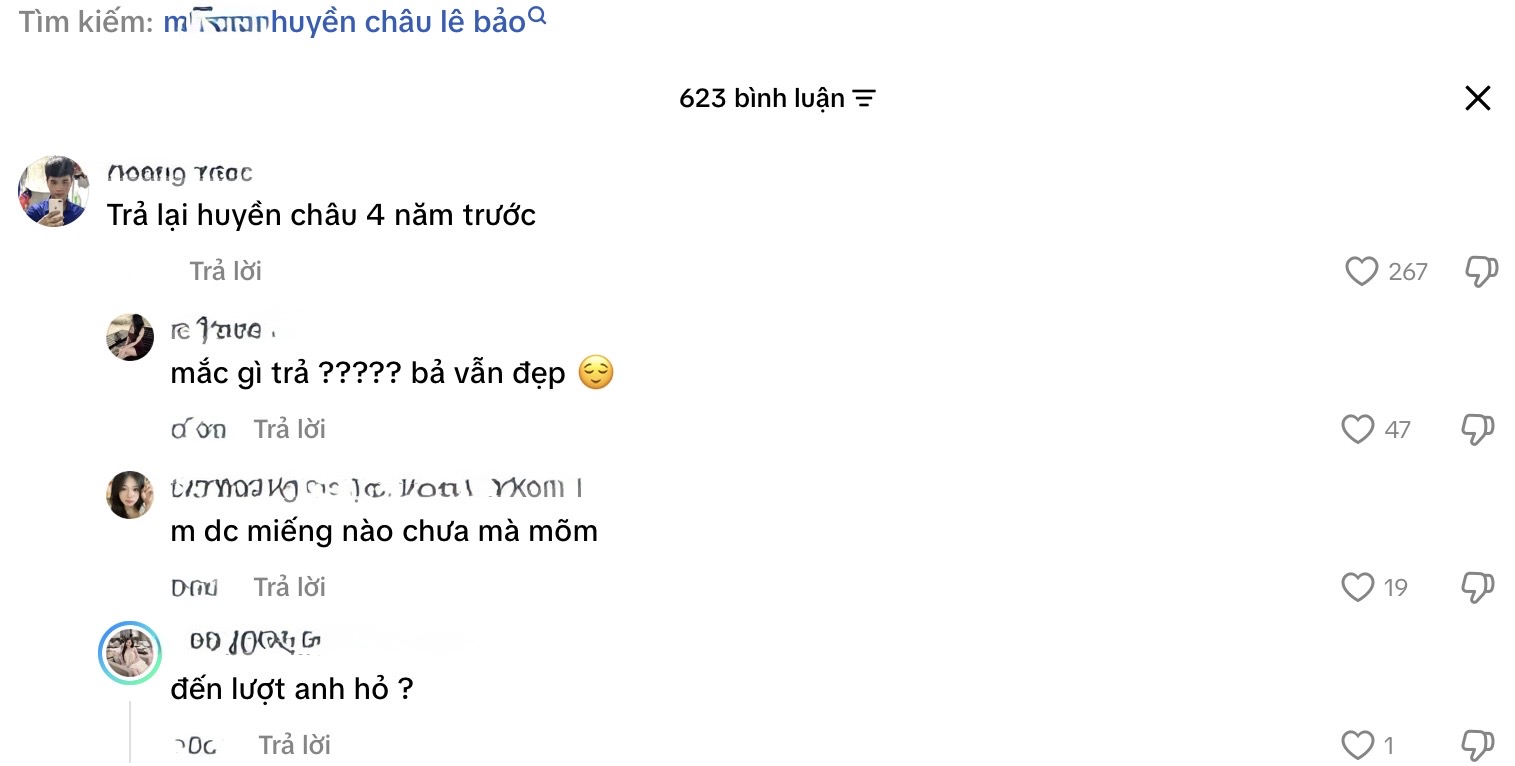The height and width of the screenshot is (766, 1515).
Task: Like the comment with 267 likes
Action: (1361, 271)
